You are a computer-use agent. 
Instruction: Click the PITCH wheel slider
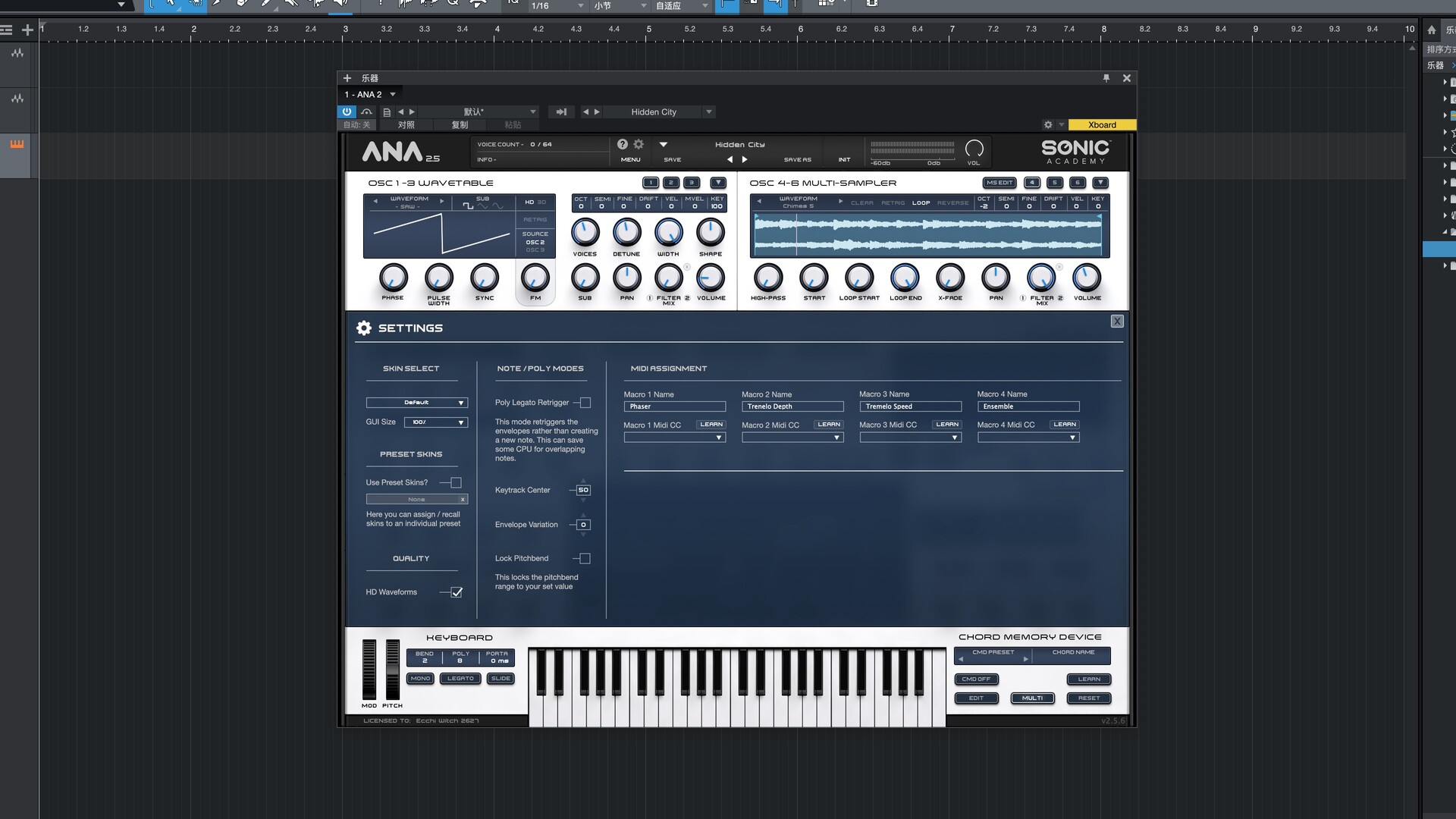point(392,670)
